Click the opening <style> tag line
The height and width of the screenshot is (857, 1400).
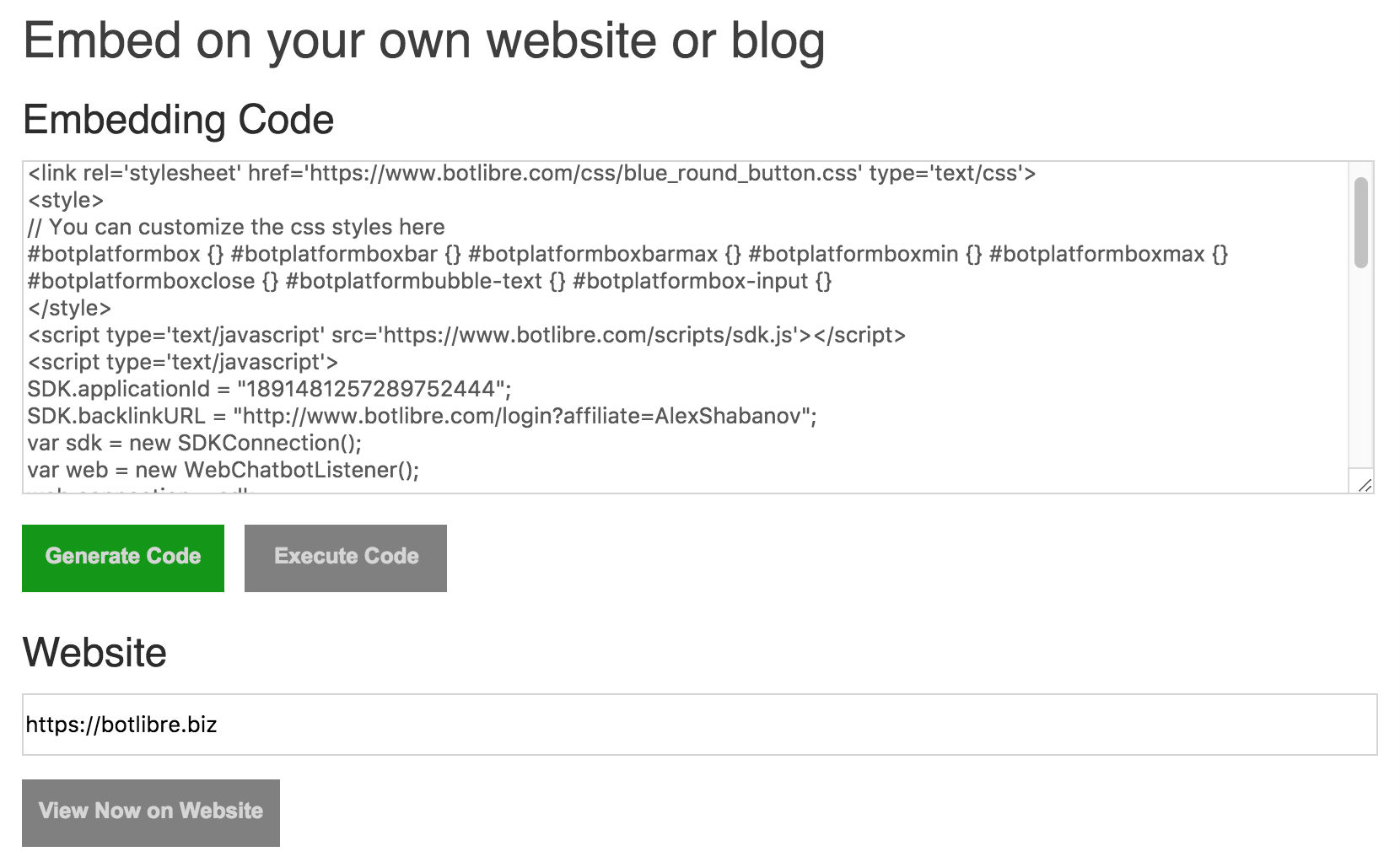(x=66, y=201)
